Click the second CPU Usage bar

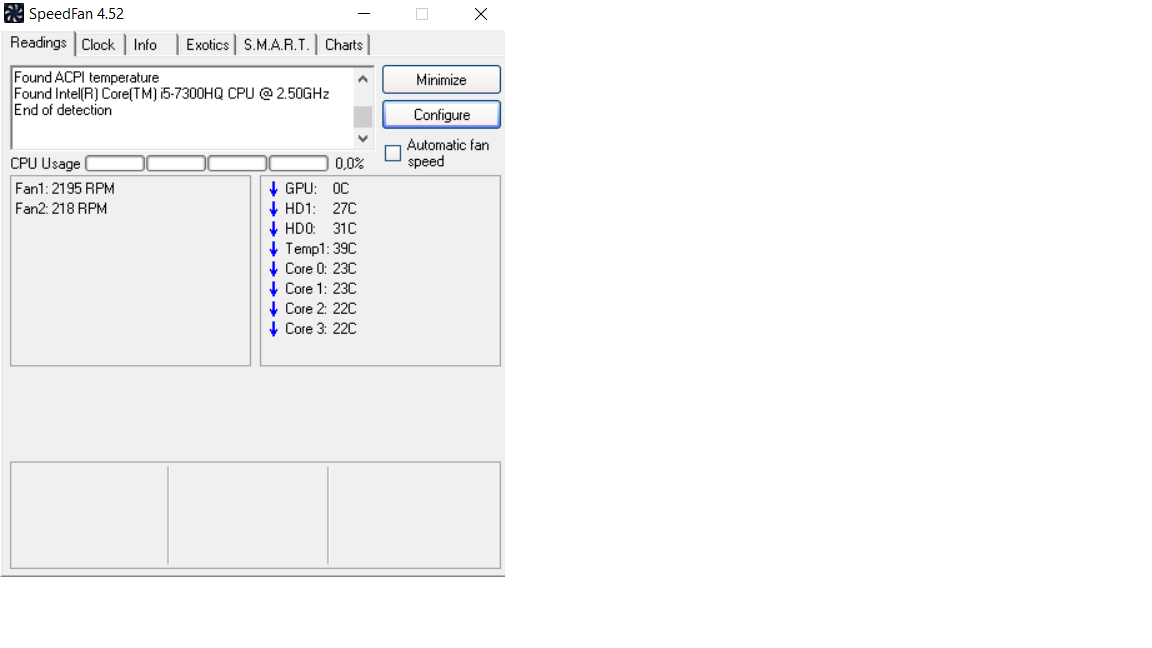tap(176, 163)
